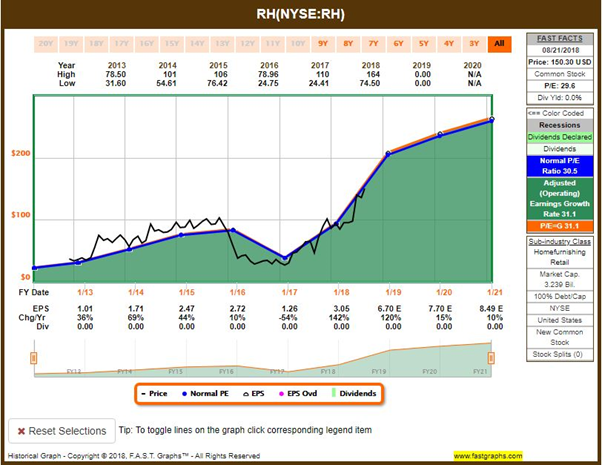Click the Common Stock cell

[560, 74]
